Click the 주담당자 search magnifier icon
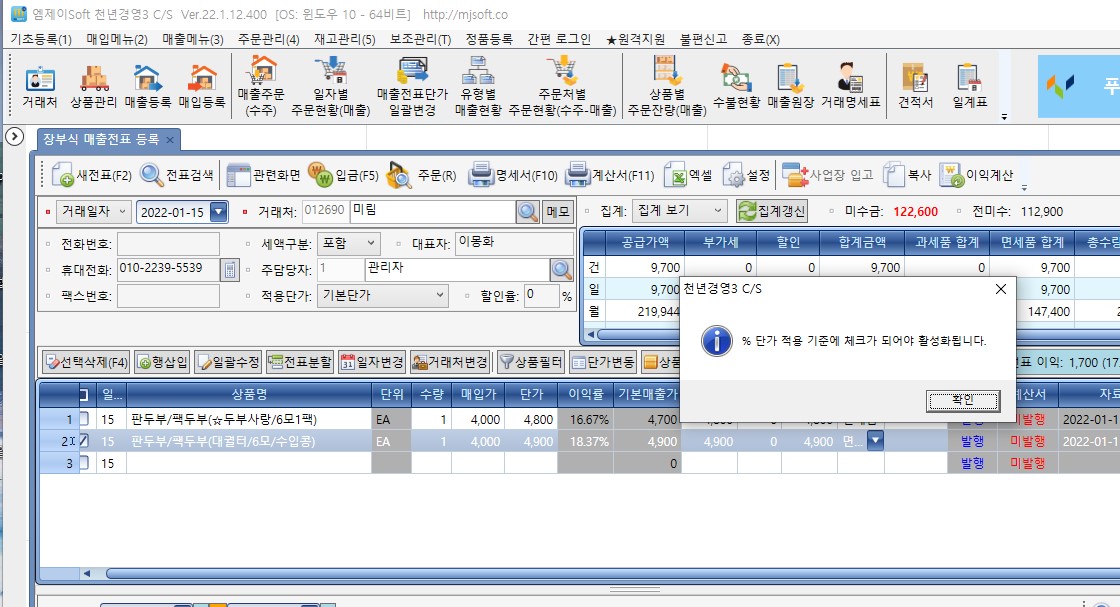The image size is (1120, 607). pos(561,269)
